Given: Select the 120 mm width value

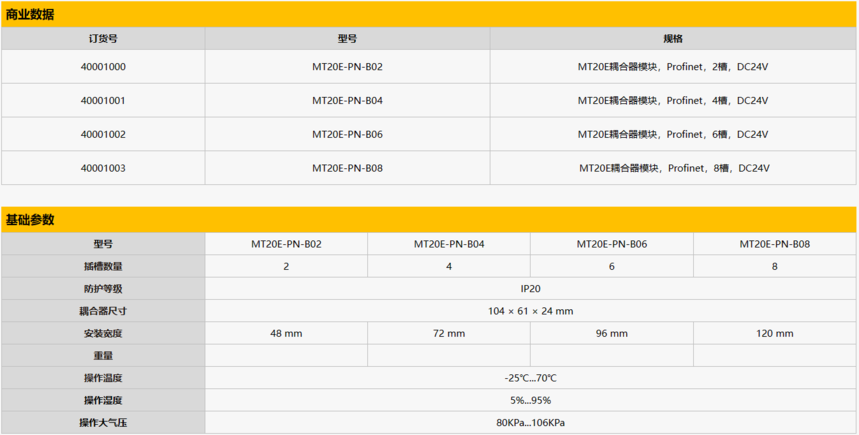Looking at the screenshot, I should tap(775, 334).
